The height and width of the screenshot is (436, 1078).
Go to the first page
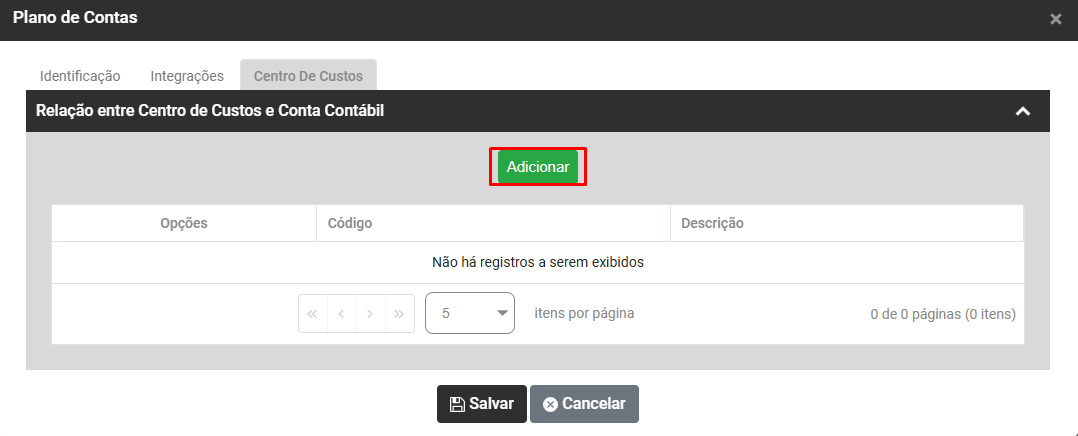pyautogui.click(x=312, y=314)
